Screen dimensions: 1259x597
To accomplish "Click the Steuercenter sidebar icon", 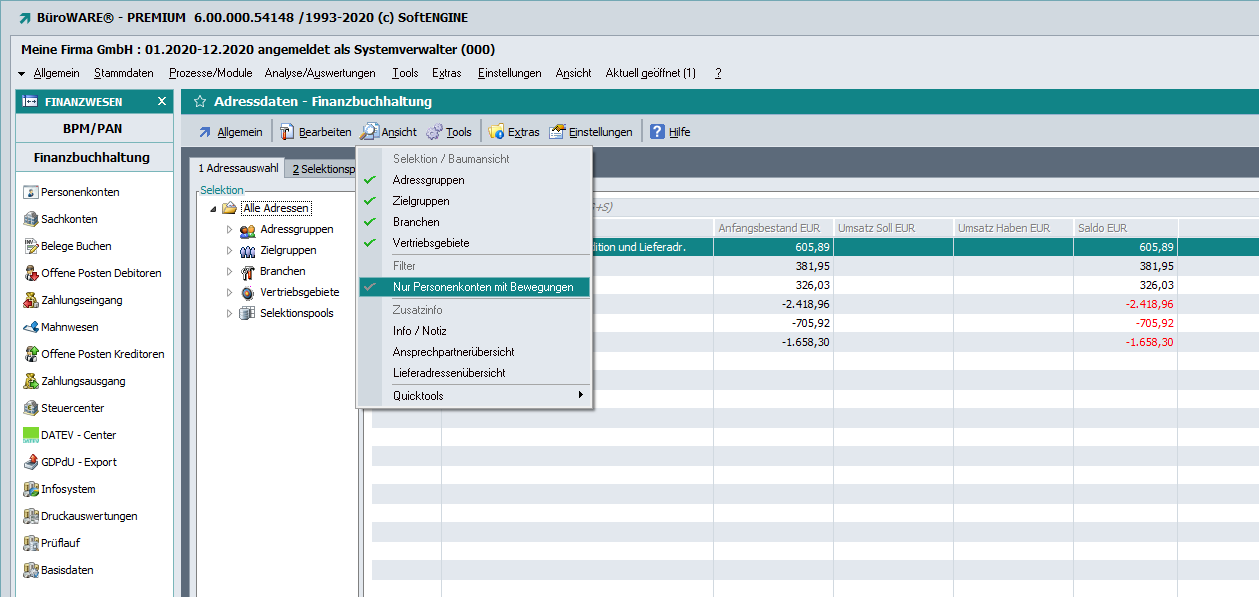I will point(32,408).
